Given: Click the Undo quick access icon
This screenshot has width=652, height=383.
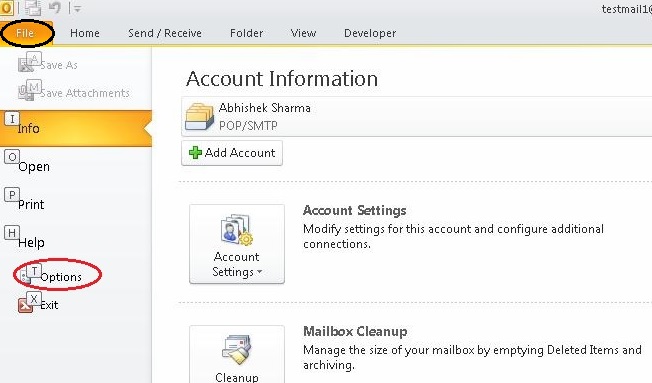Looking at the screenshot, I should (54, 8).
